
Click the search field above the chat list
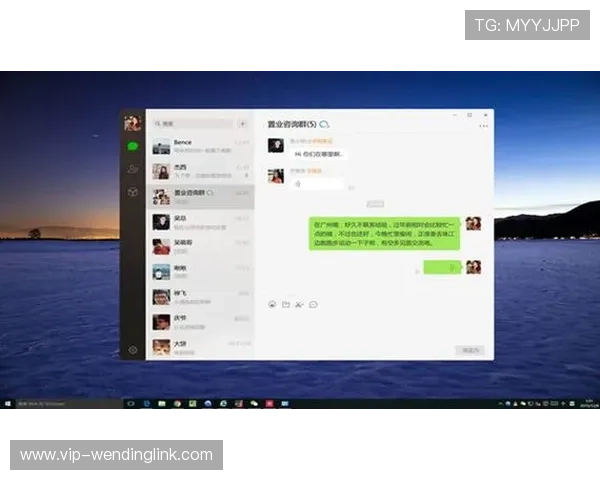pyautogui.click(x=192, y=124)
